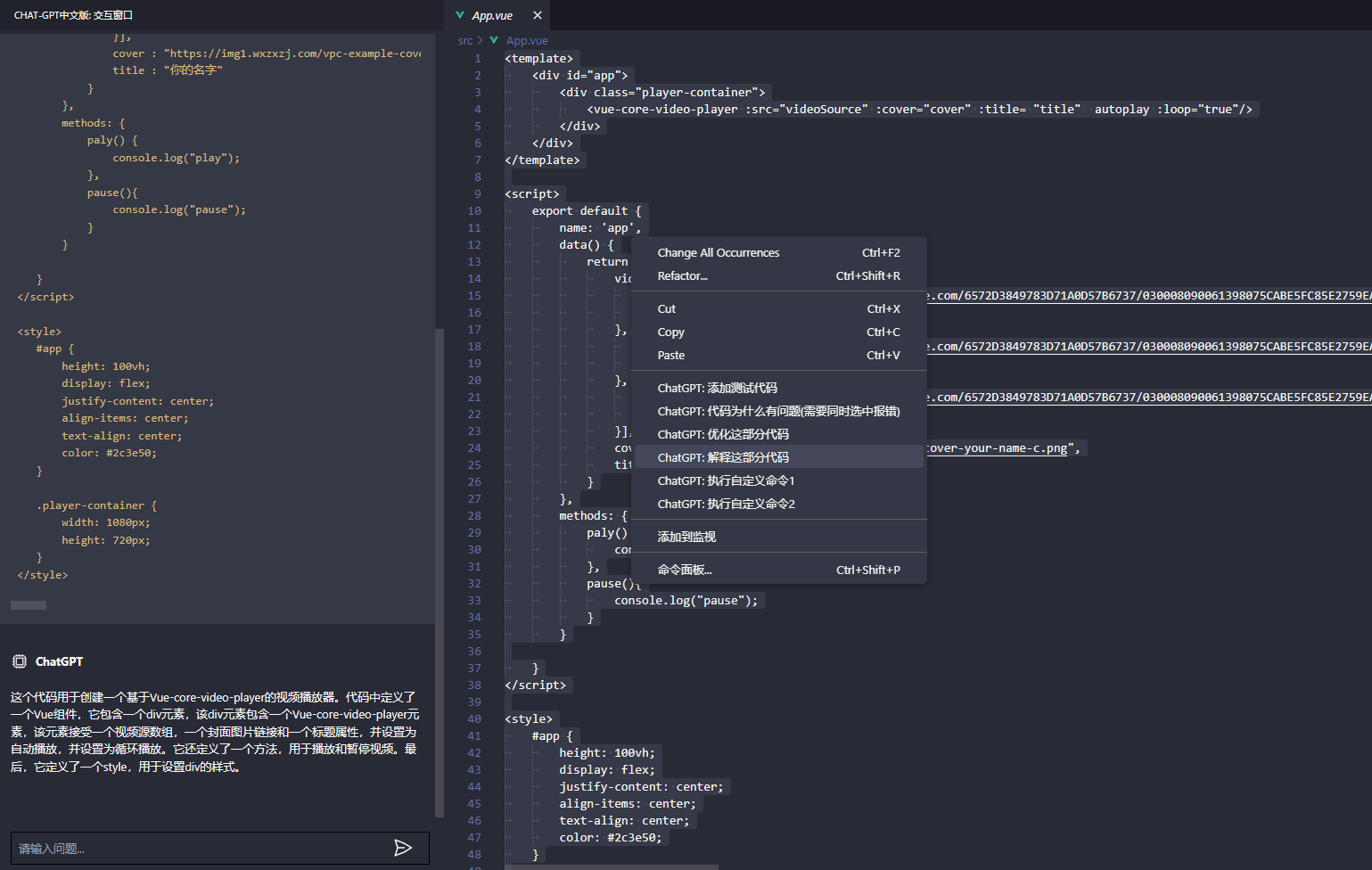
Task: Click the URL string on editor line 15
Action: [1149, 295]
